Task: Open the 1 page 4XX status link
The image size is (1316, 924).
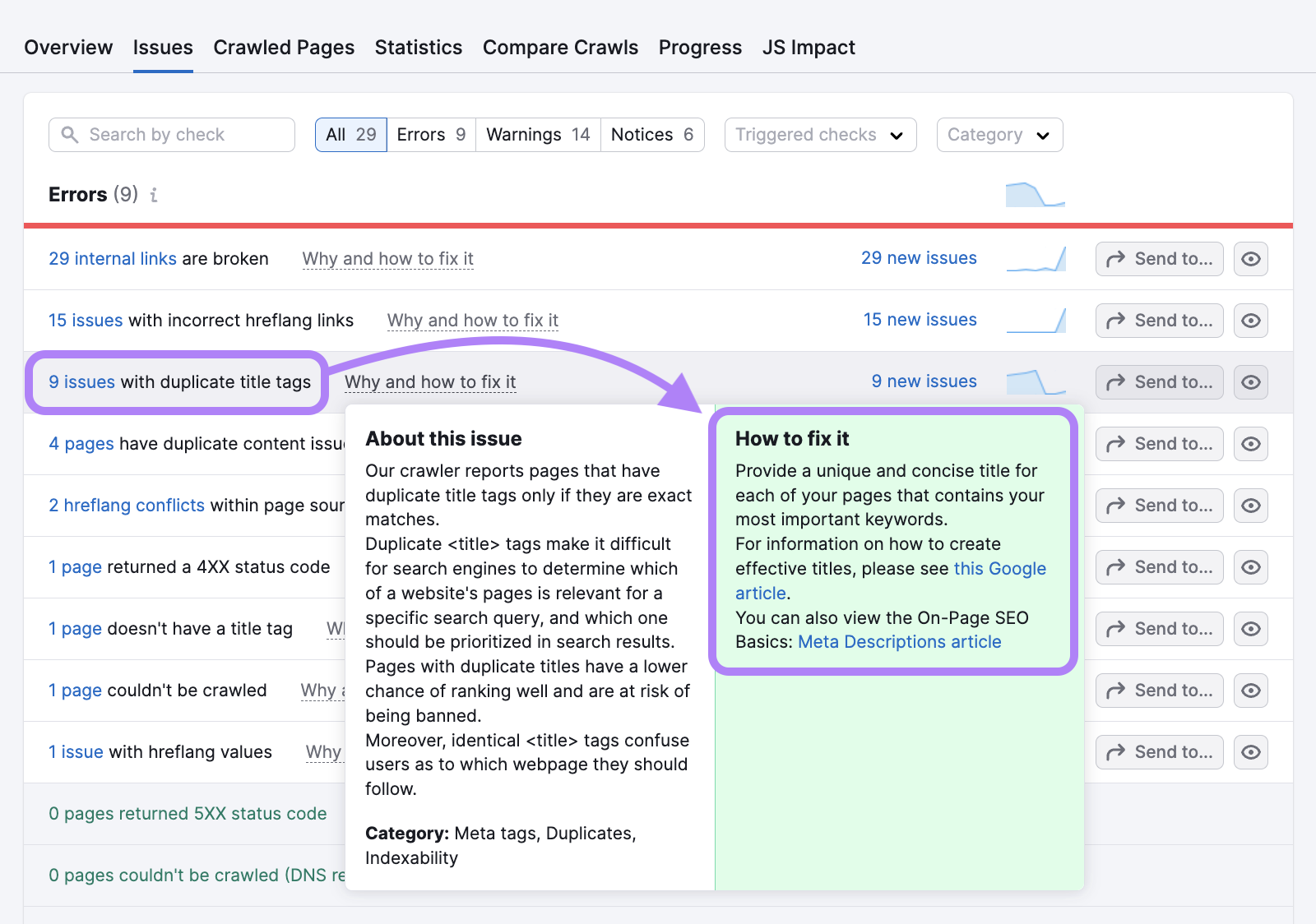Action: click(x=76, y=567)
